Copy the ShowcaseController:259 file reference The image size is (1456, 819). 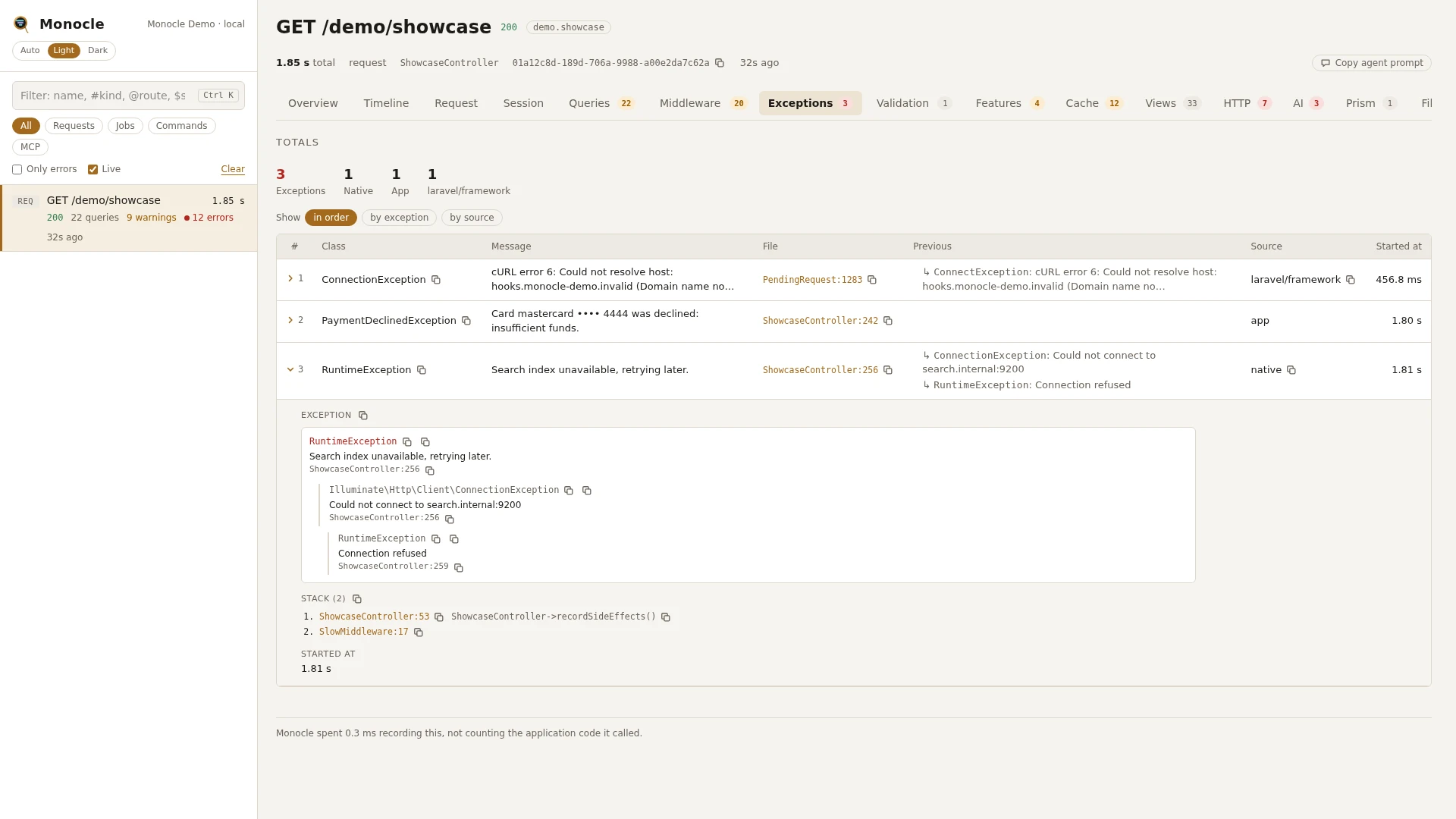[x=459, y=568]
